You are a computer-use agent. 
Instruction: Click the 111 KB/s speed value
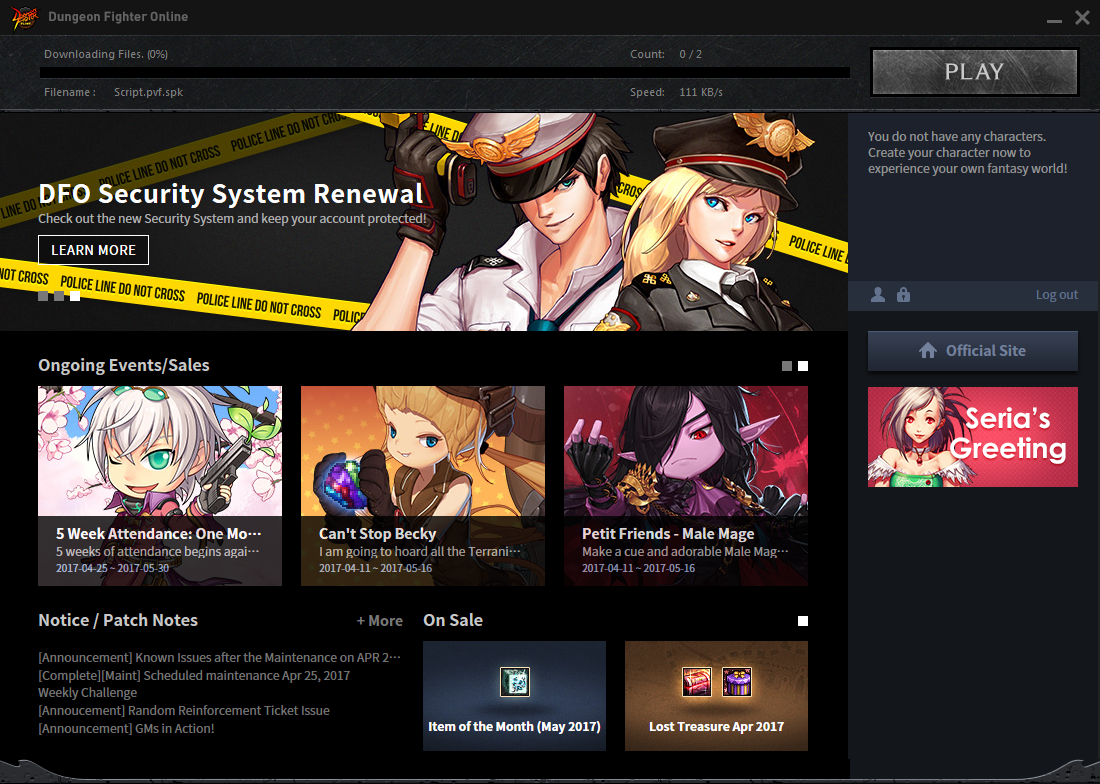pyautogui.click(x=701, y=92)
